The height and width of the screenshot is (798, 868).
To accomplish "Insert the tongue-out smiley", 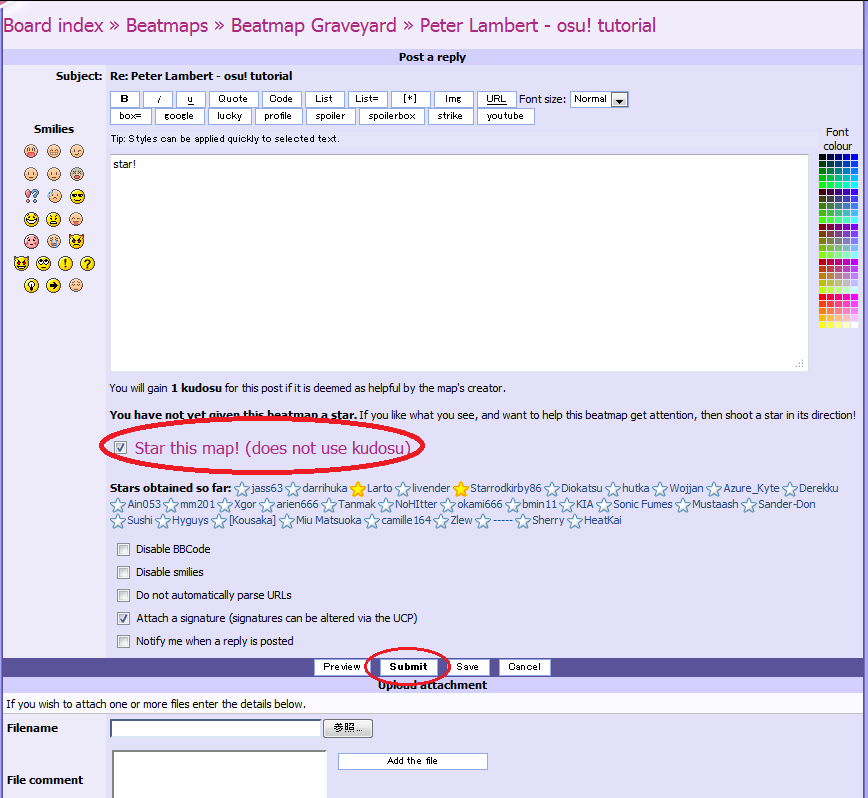I will pos(76,219).
